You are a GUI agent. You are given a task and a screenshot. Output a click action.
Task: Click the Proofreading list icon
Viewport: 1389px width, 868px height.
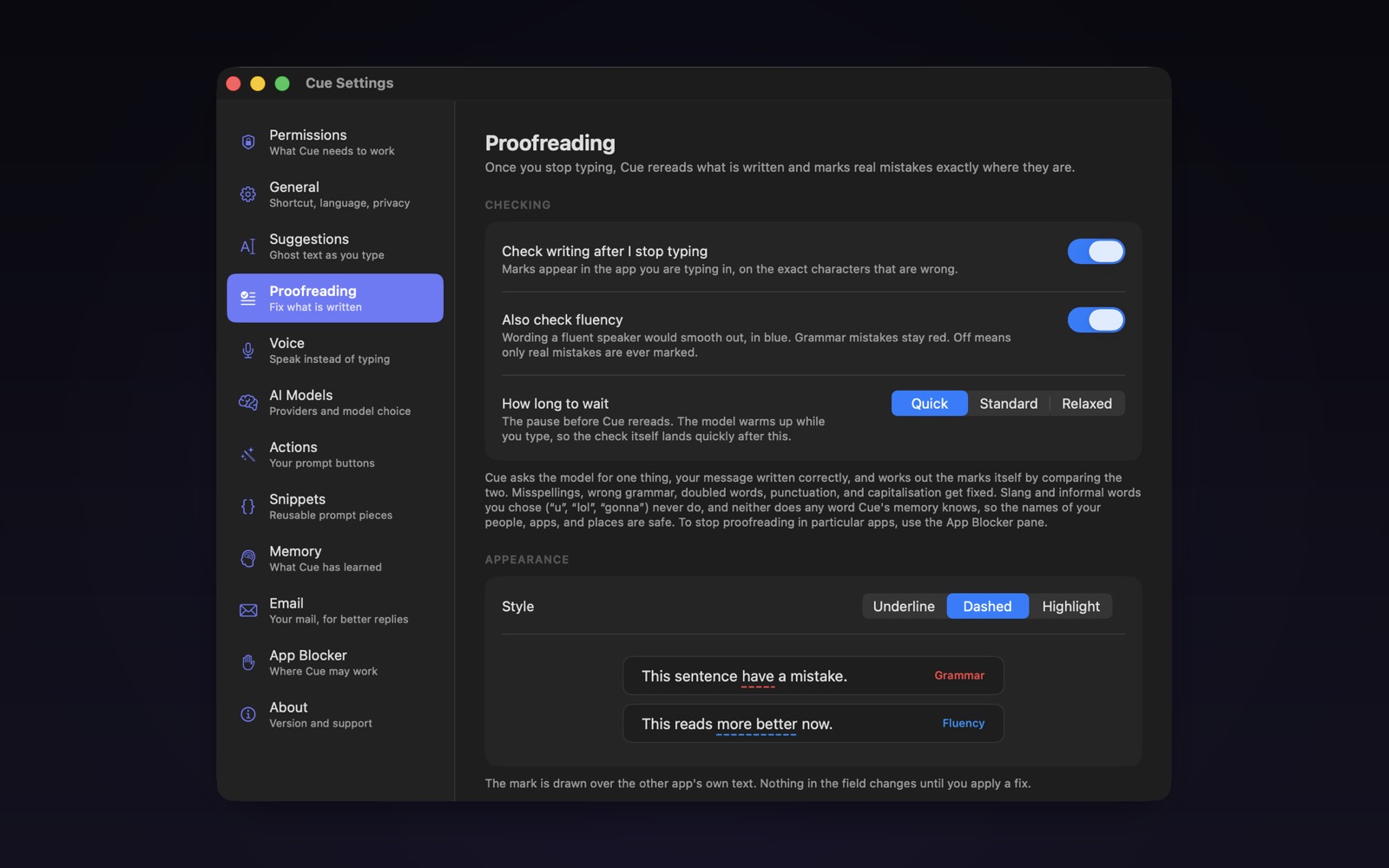[248, 298]
